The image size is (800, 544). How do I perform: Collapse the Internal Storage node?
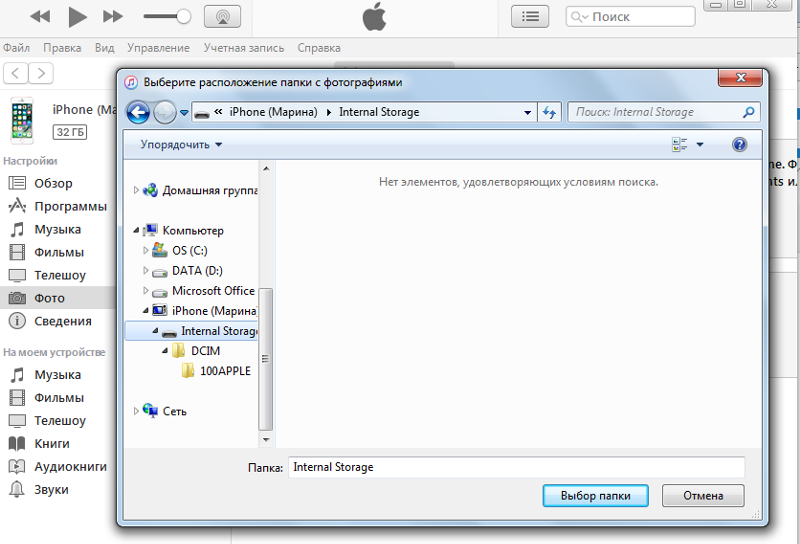(156, 331)
